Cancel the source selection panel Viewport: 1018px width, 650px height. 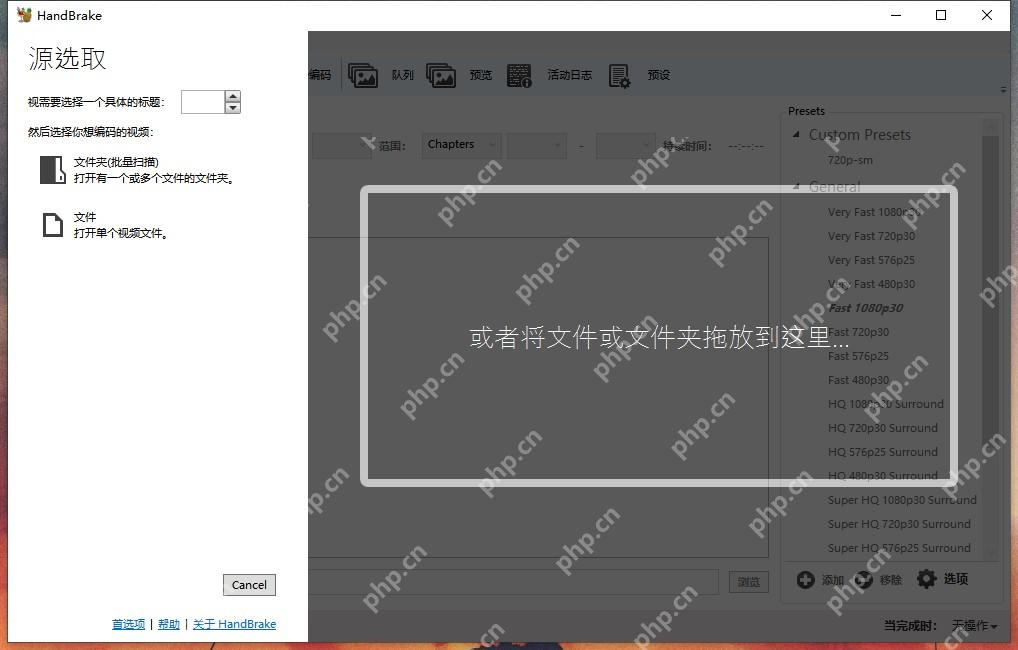coord(249,585)
